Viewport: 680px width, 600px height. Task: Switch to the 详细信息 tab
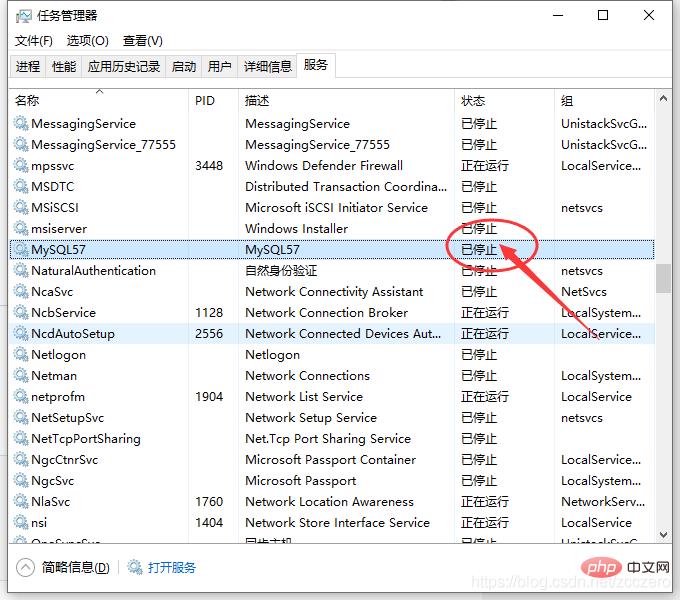(267, 66)
